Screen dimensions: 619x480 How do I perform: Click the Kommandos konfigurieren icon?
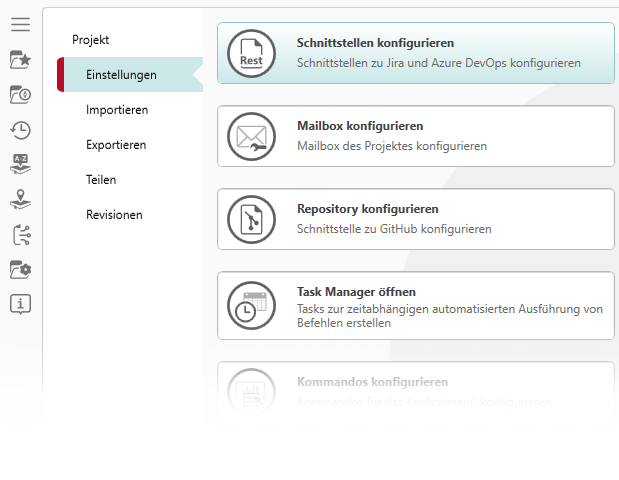[251, 392]
